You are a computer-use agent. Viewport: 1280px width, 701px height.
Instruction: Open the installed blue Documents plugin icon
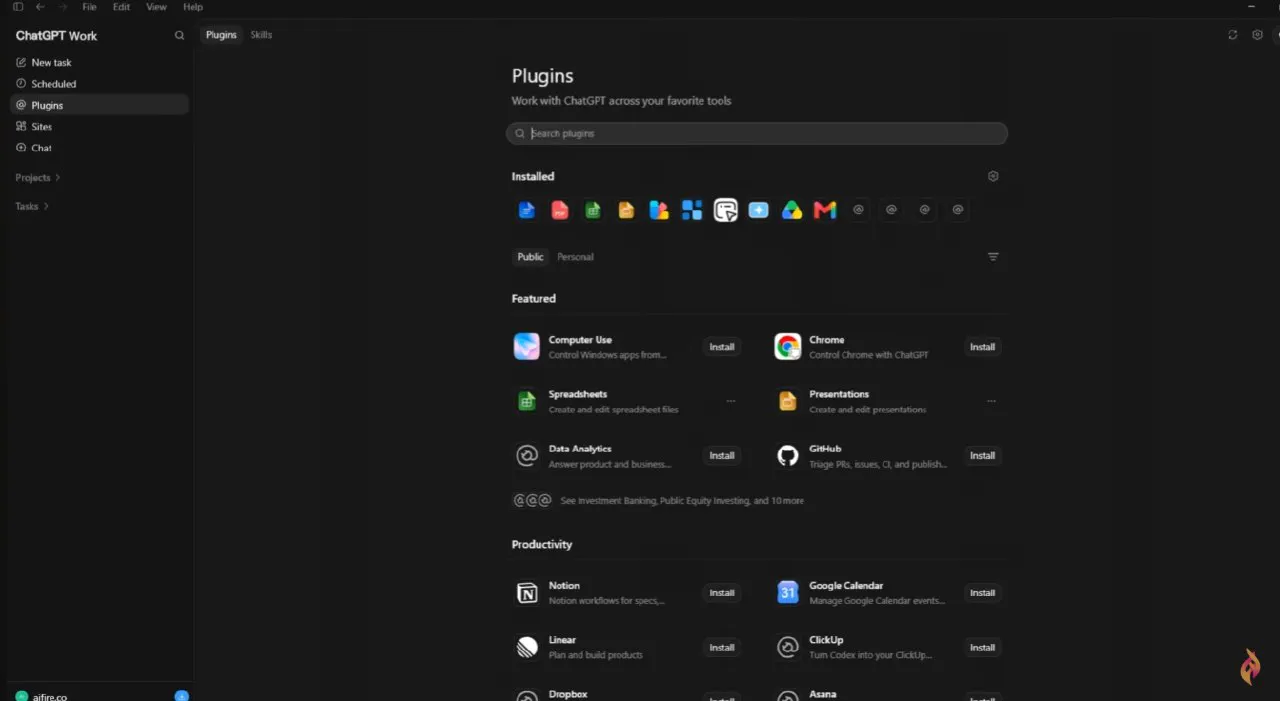pos(527,210)
